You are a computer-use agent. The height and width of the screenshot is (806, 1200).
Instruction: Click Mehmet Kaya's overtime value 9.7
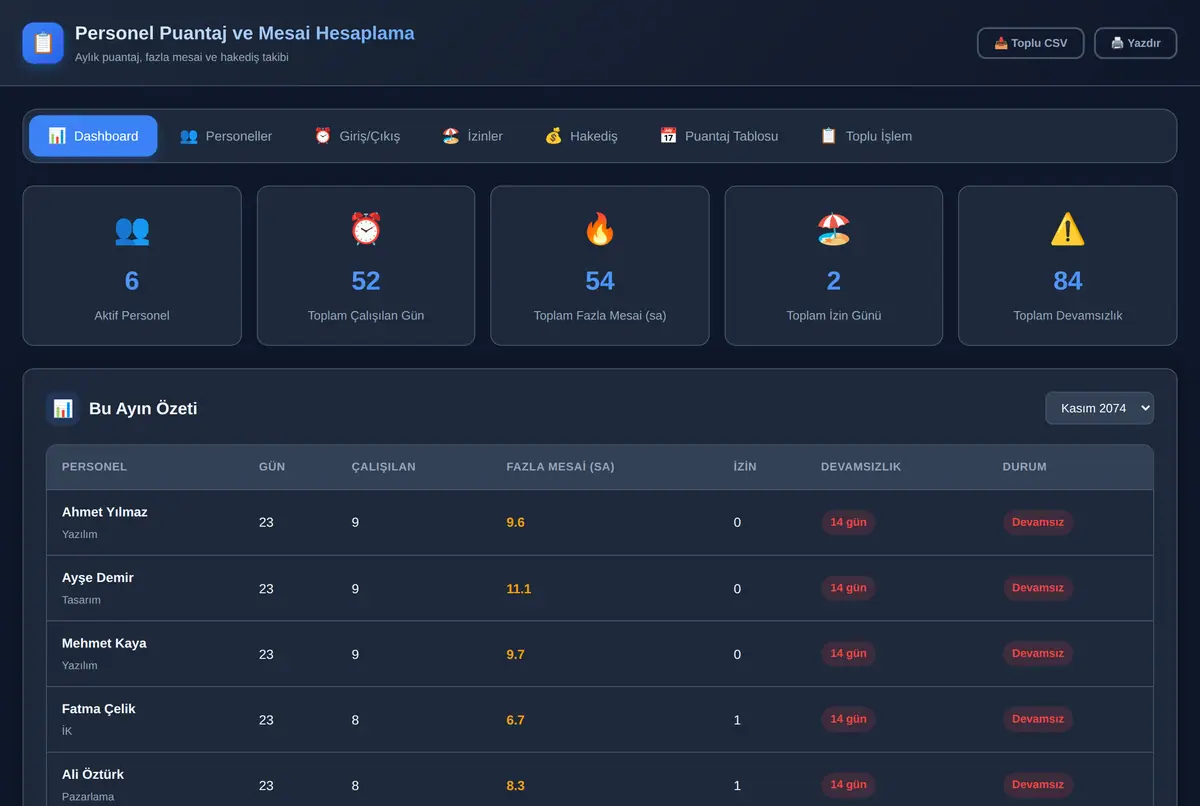pyautogui.click(x=516, y=654)
